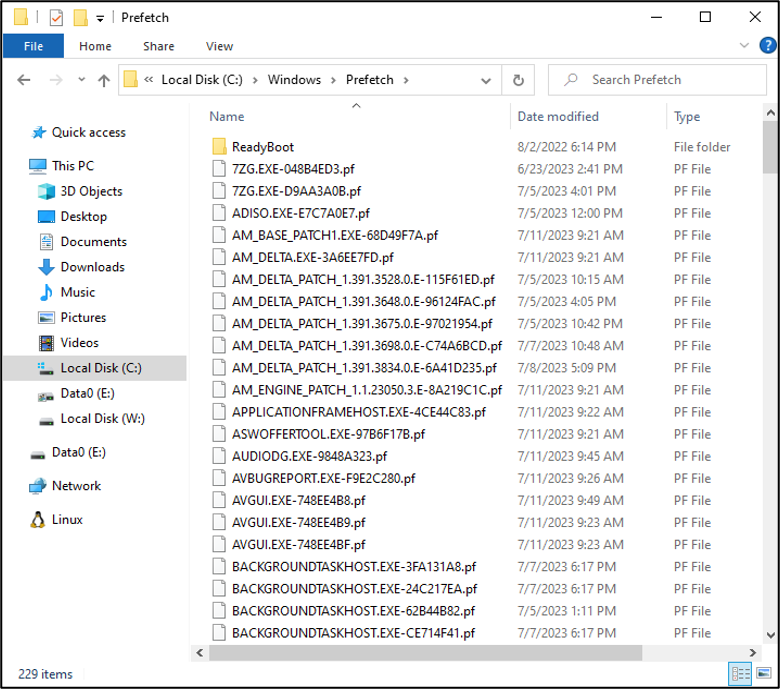780x690 pixels.
Task: Go forward with the right arrow
Action: 56,80
